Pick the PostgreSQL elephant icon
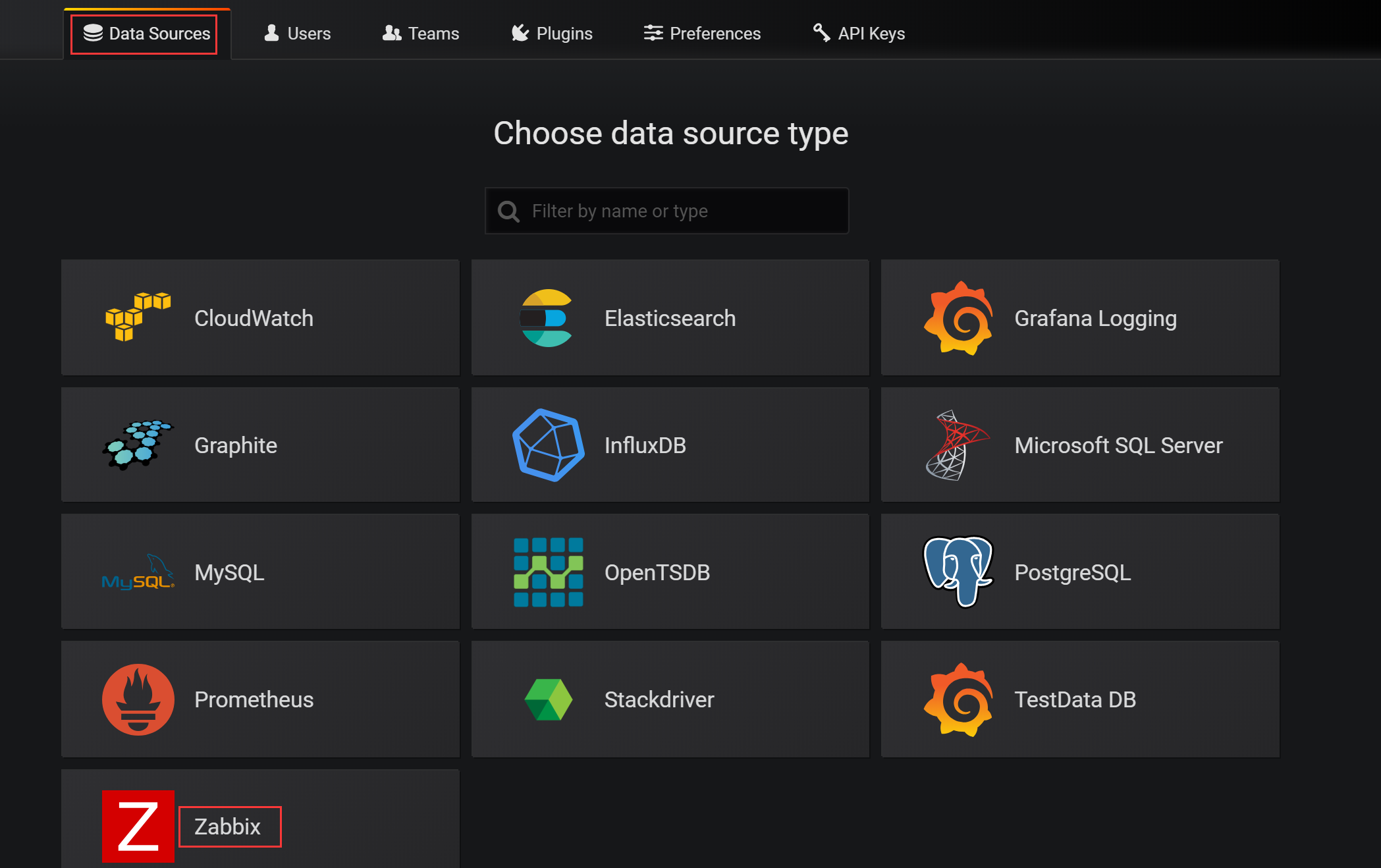The width and height of the screenshot is (1381, 868). (x=958, y=572)
